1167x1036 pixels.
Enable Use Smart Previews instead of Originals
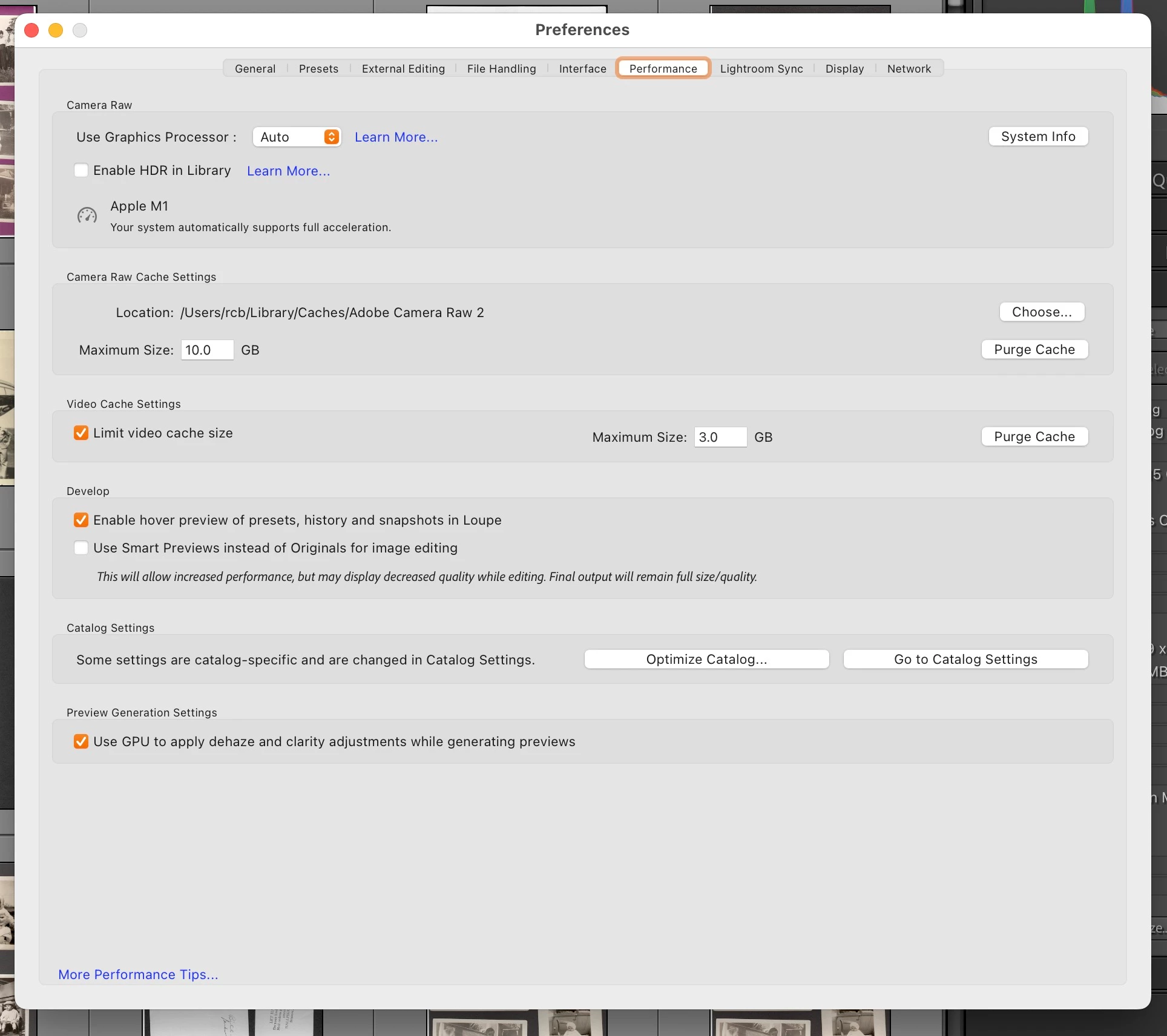[81, 548]
